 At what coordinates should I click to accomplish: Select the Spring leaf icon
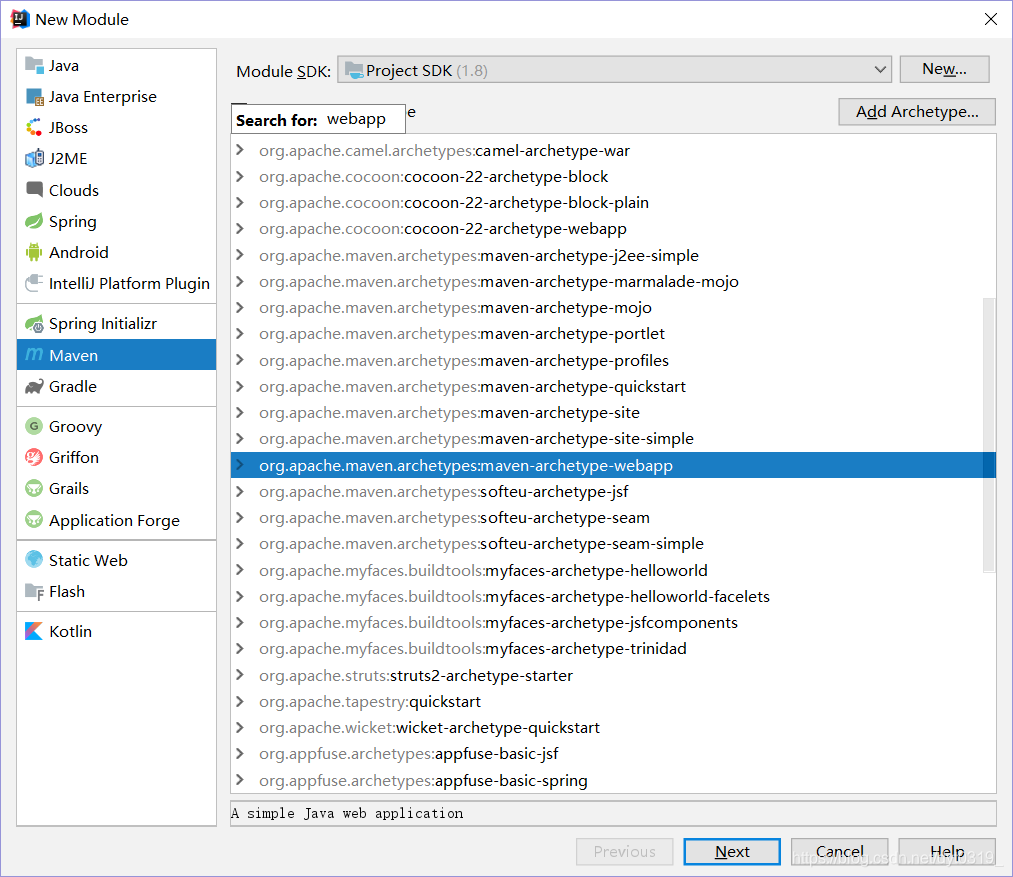click(34, 222)
